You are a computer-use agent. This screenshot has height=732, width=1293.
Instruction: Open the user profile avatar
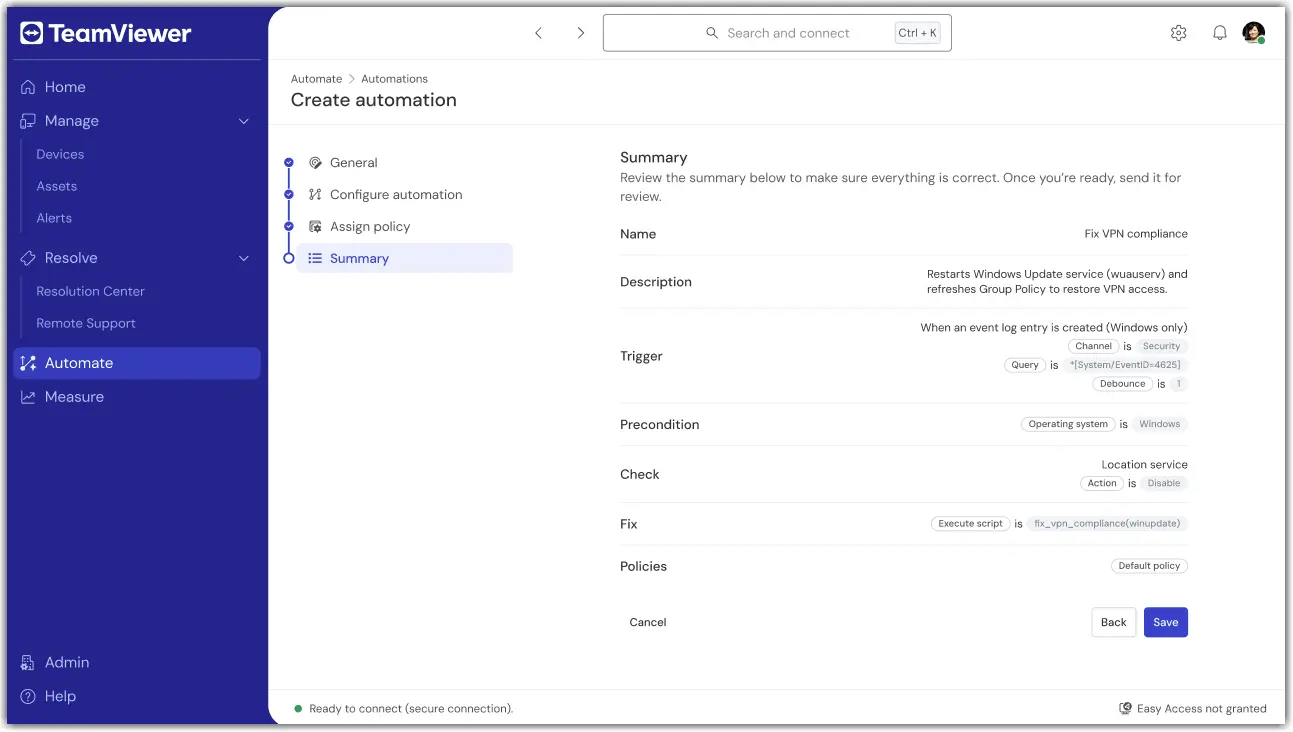click(x=1254, y=33)
